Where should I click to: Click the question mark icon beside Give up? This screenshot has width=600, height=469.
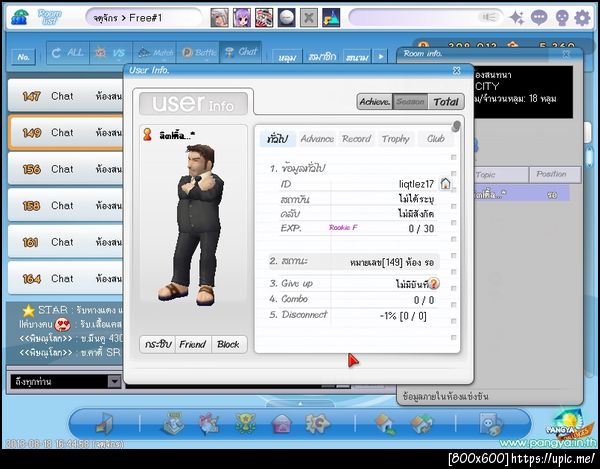click(x=433, y=283)
